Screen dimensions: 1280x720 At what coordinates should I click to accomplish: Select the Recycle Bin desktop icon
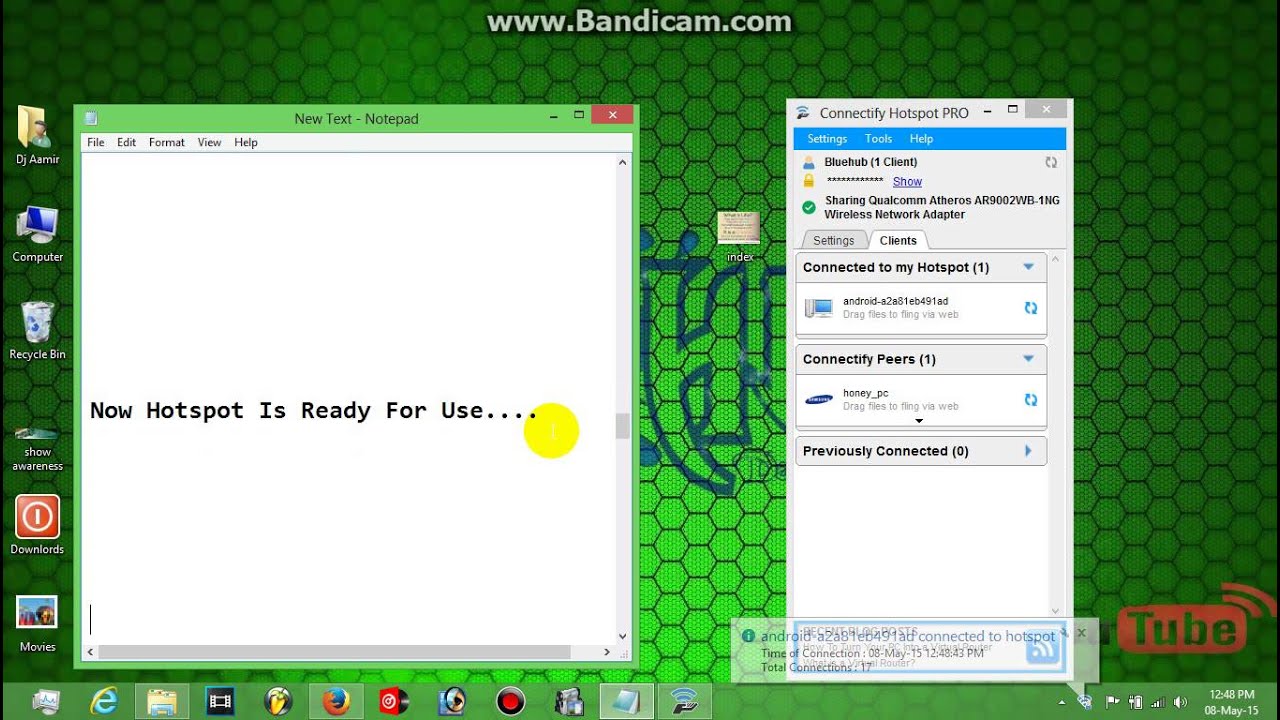pos(37,331)
